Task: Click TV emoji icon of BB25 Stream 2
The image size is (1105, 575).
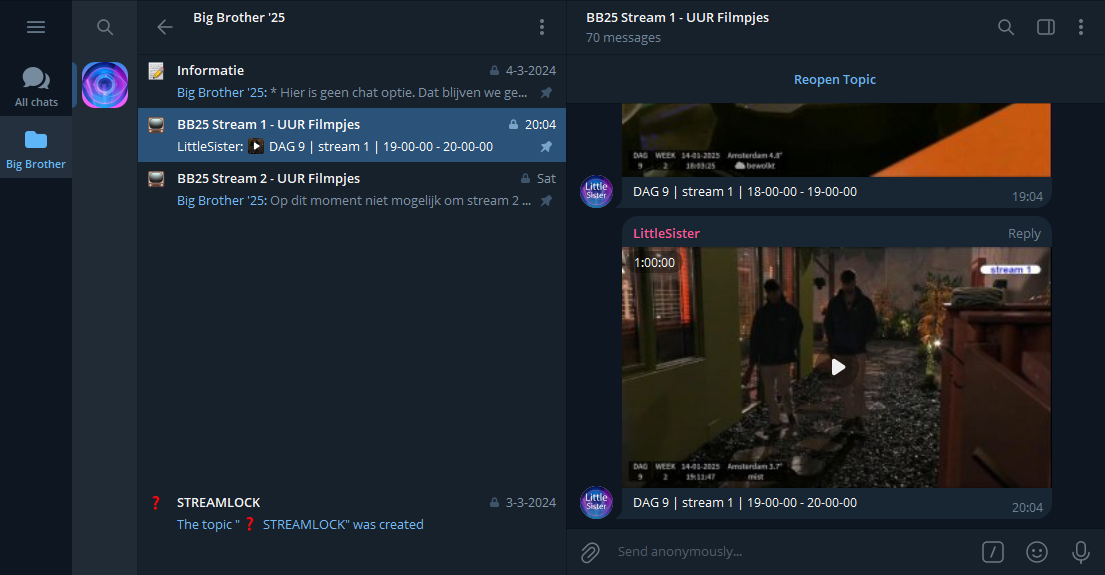Action: (156, 178)
